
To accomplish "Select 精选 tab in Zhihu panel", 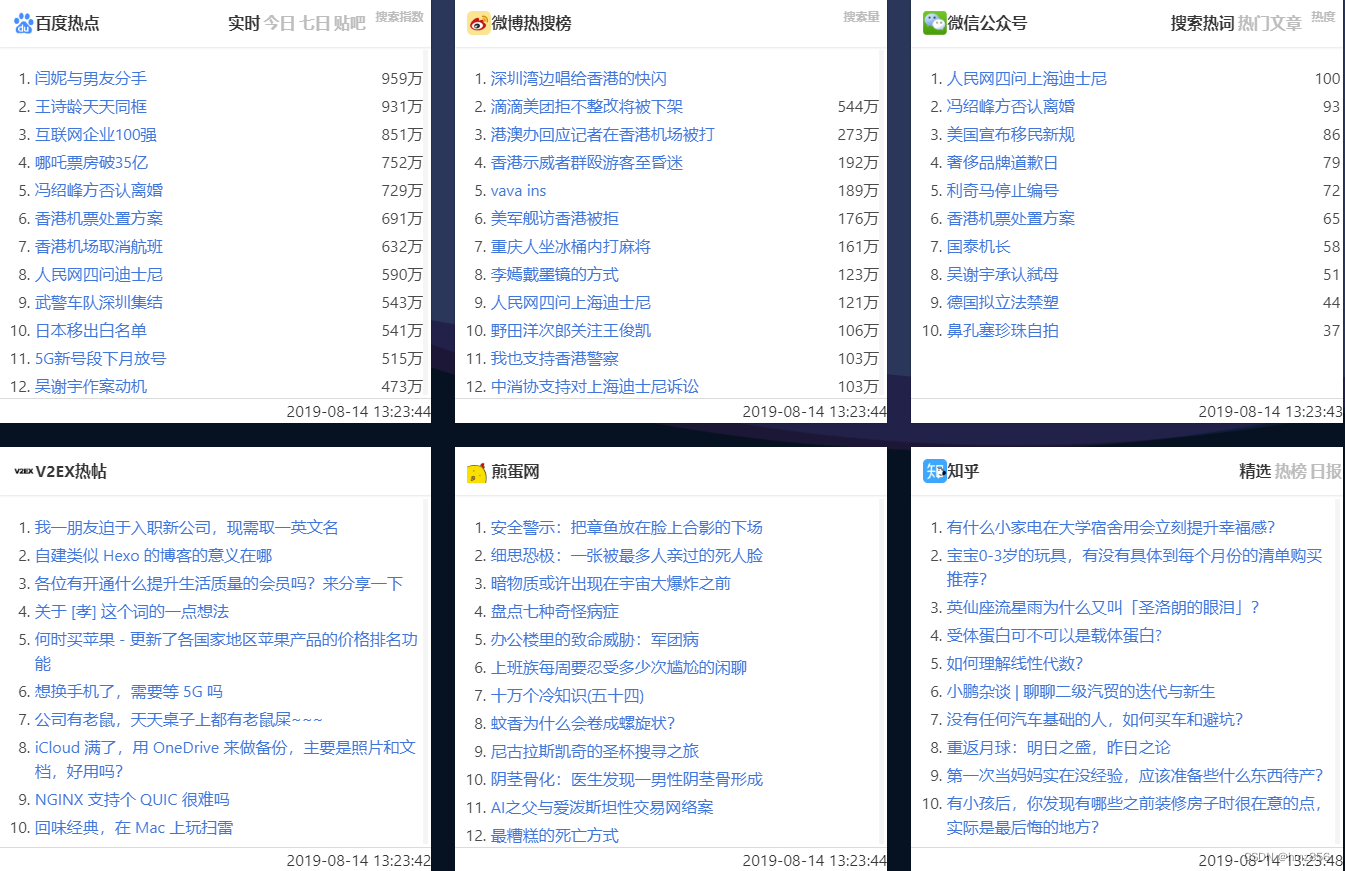I will (1255, 471).
